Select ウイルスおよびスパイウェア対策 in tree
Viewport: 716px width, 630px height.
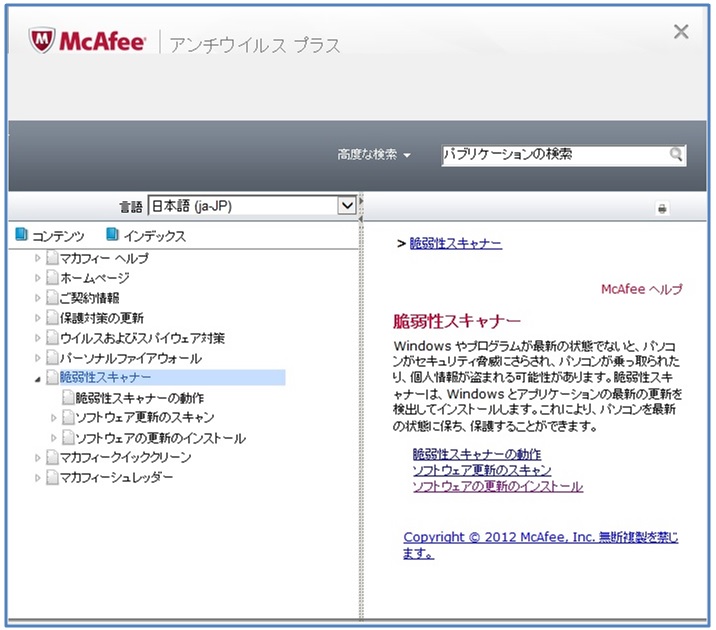142,338
